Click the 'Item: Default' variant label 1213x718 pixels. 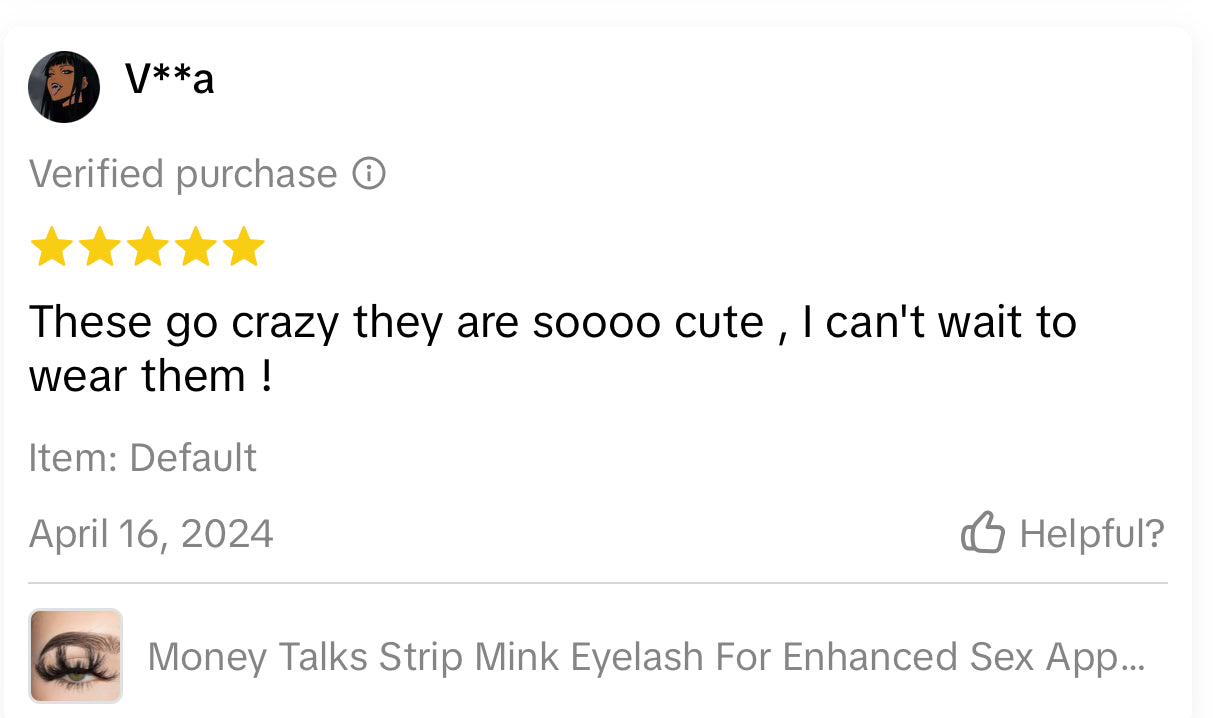click(x=143, y=458)
